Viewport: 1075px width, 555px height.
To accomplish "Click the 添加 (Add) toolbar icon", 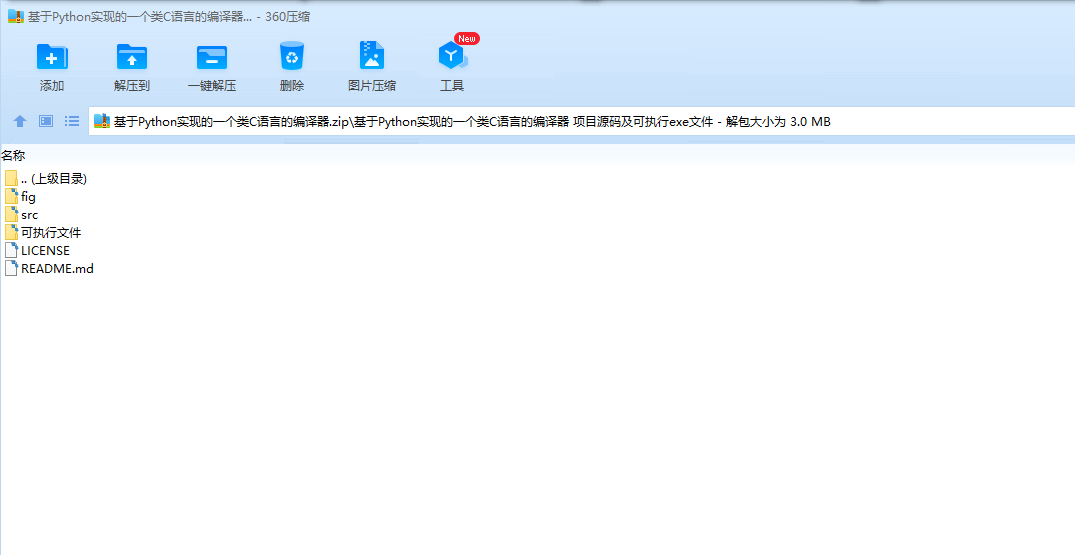I will [52, 57].
